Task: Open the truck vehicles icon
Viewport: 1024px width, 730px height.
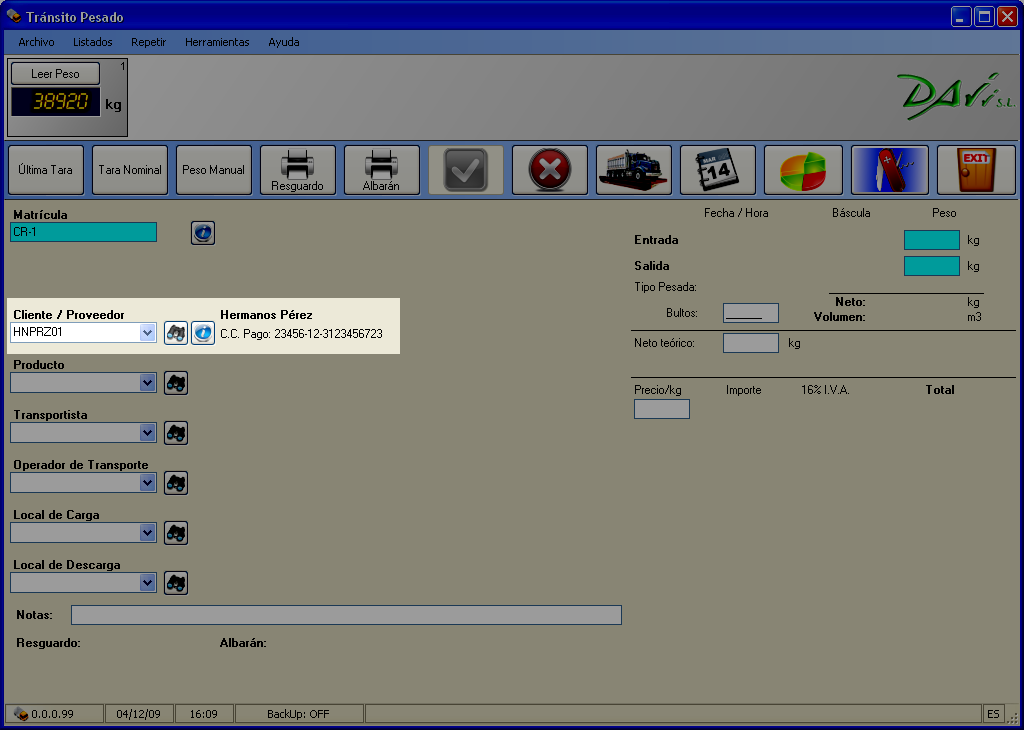Action: 633,170
